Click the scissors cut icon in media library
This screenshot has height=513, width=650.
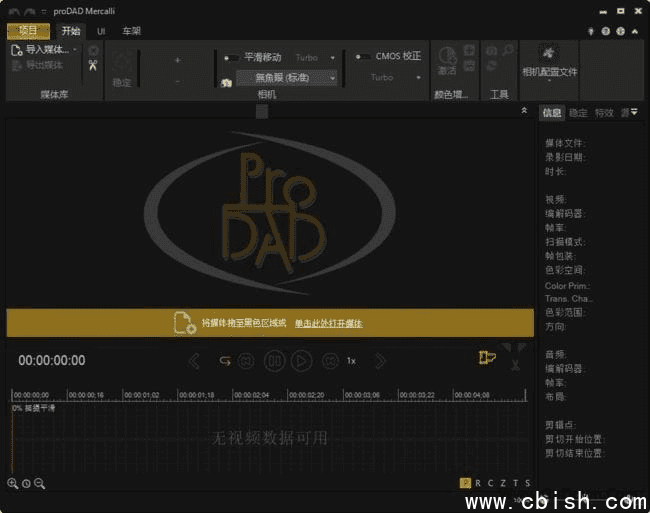[93, 65]
